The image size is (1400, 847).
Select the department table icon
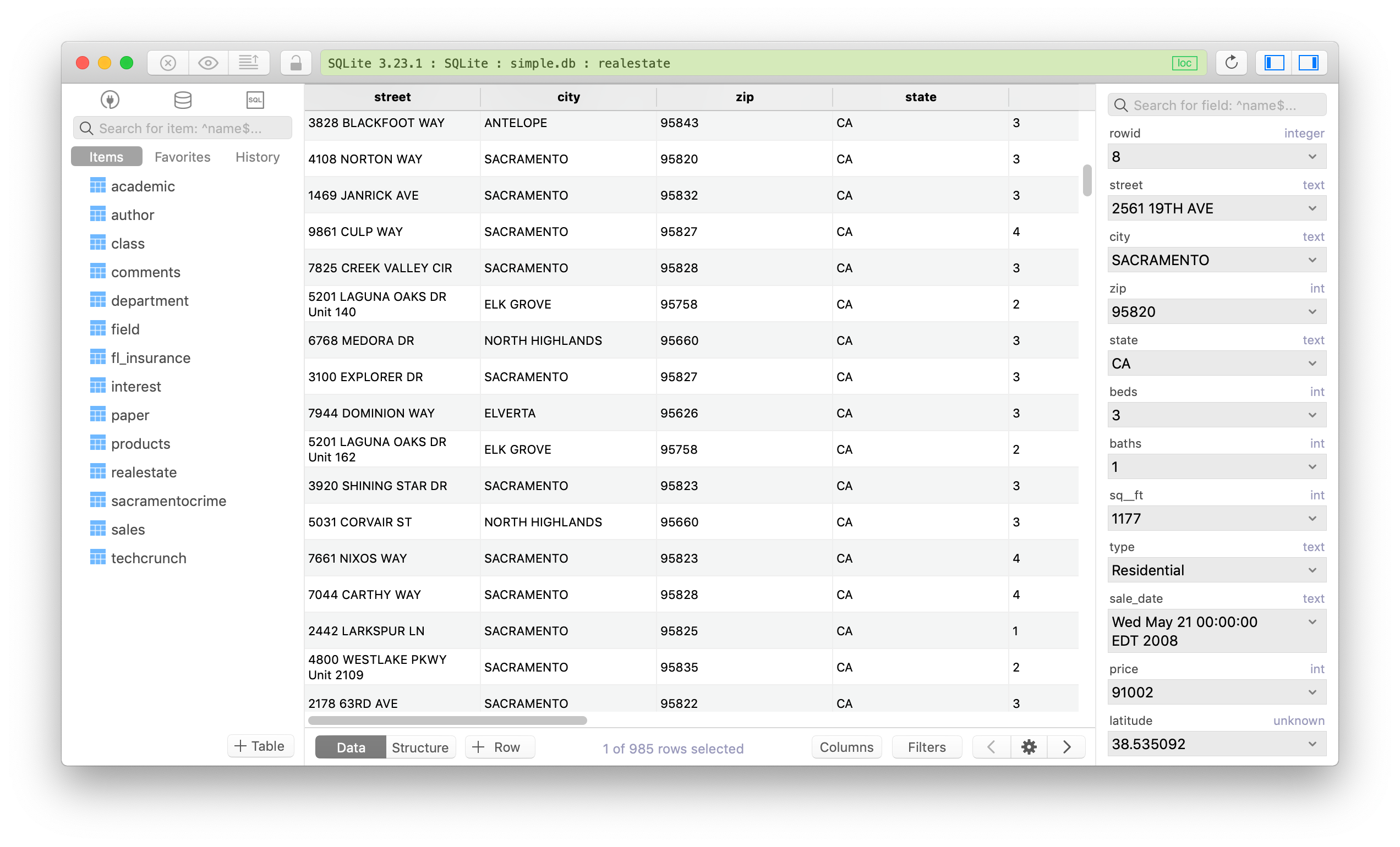tap(98, 300)
